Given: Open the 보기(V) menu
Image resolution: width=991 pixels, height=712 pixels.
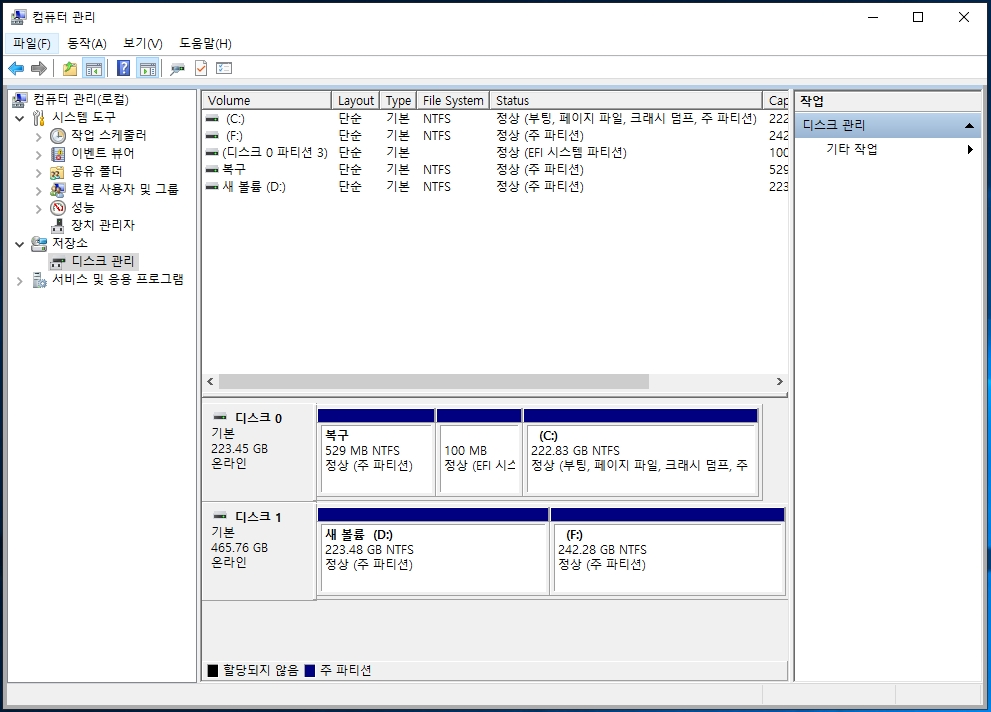Looking at the screenshot, I should click(x=143, y=44).
